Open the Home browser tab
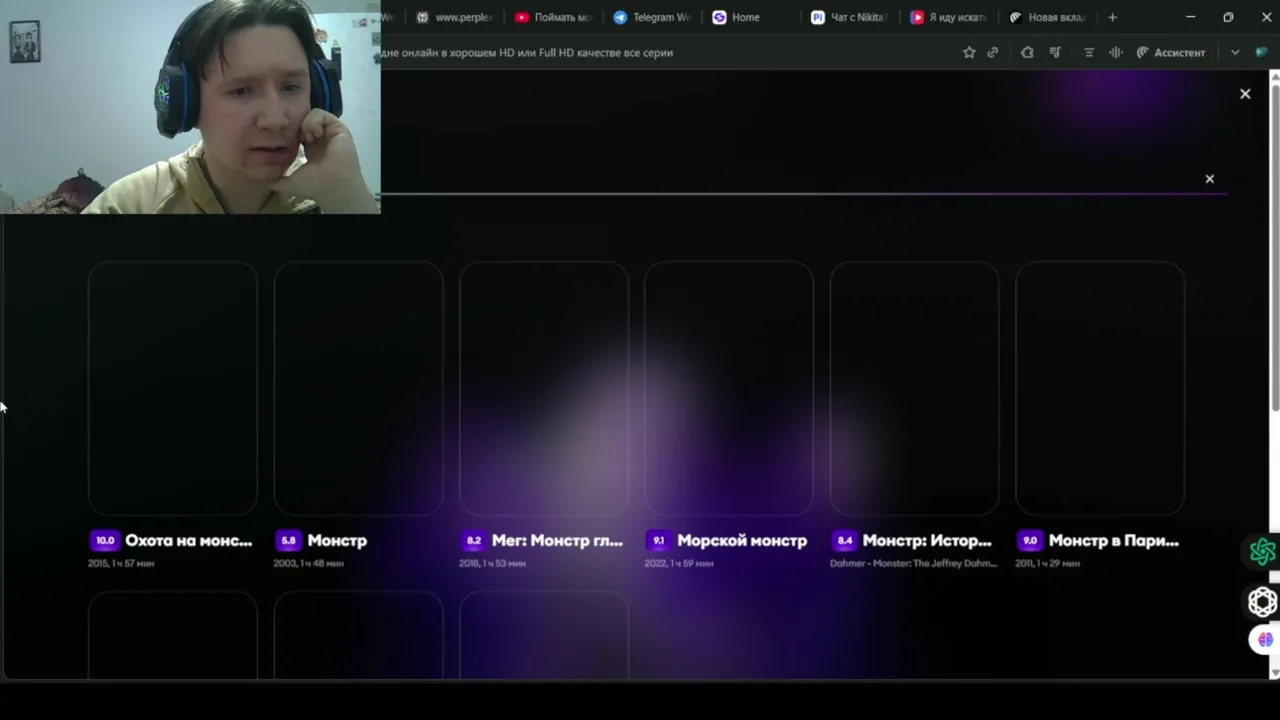 (750, 17)
